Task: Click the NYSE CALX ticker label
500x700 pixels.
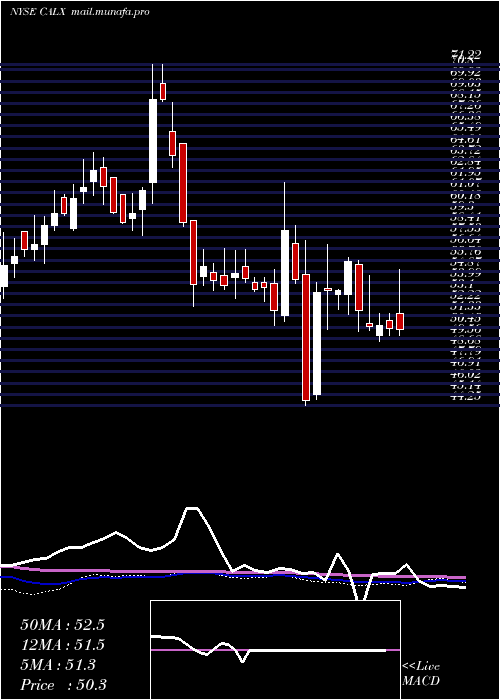Action: coord(38,12)
